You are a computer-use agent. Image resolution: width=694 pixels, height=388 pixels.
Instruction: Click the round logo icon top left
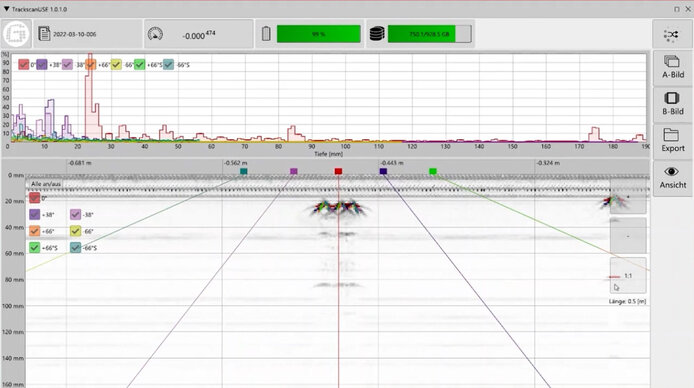(x=16, y=34)
